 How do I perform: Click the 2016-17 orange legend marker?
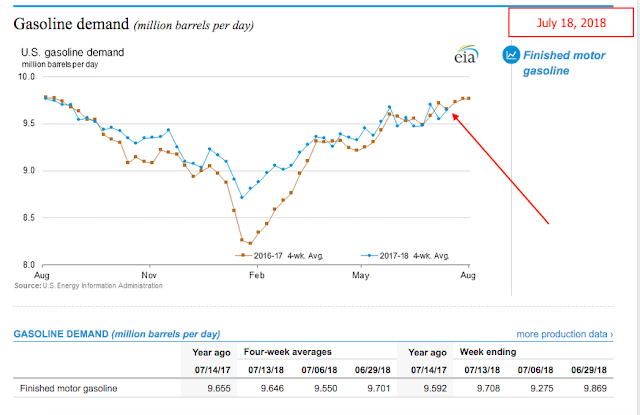(245, 255)
